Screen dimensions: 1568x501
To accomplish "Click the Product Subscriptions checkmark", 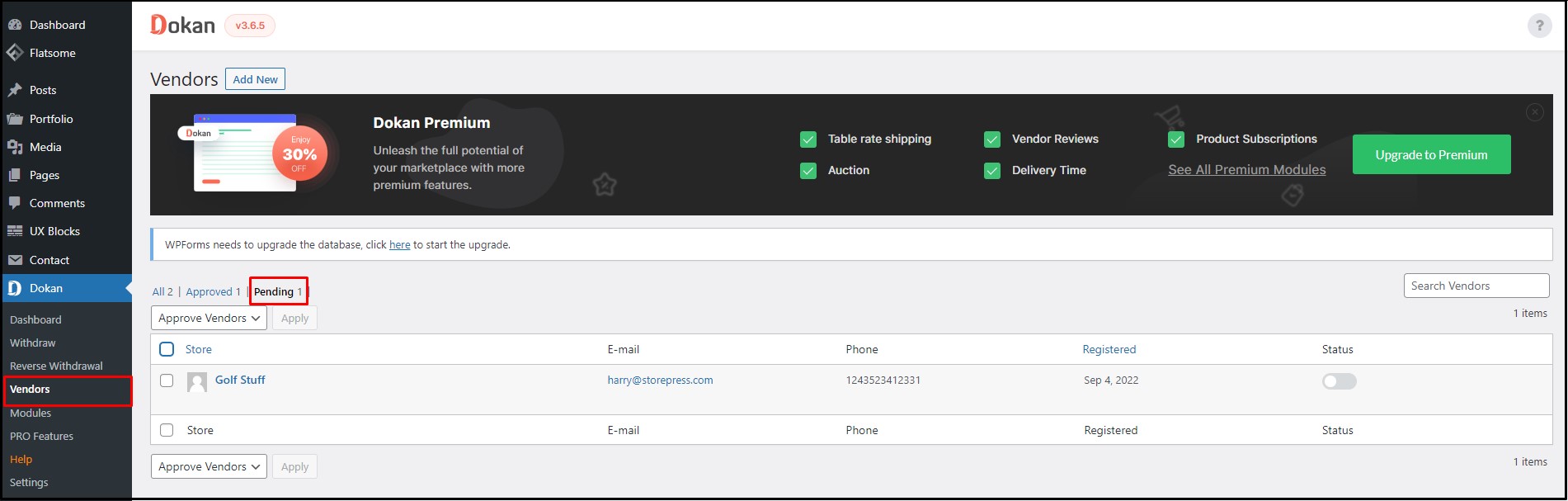I will click(1176, 139).
